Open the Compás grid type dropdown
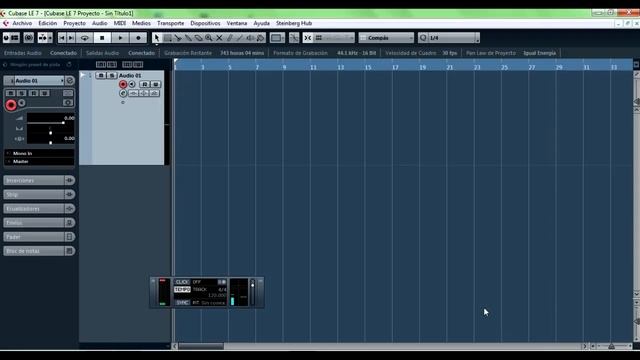The width and height of the screenshot is (640, 360). tap(386, 38)
